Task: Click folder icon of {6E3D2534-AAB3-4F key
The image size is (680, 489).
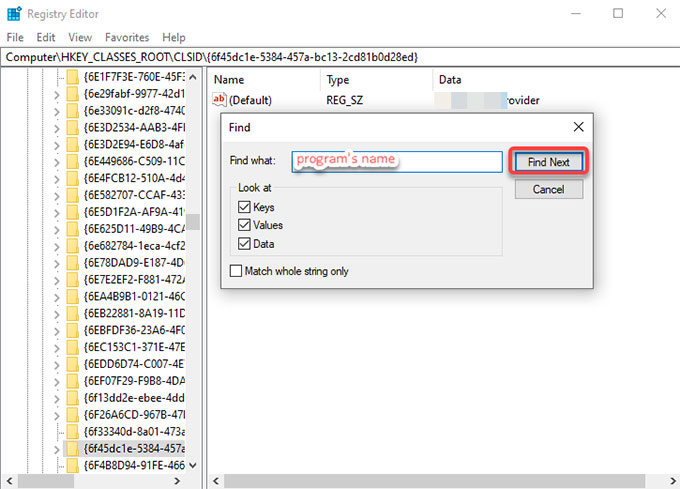Action: (x=72, y=127)
